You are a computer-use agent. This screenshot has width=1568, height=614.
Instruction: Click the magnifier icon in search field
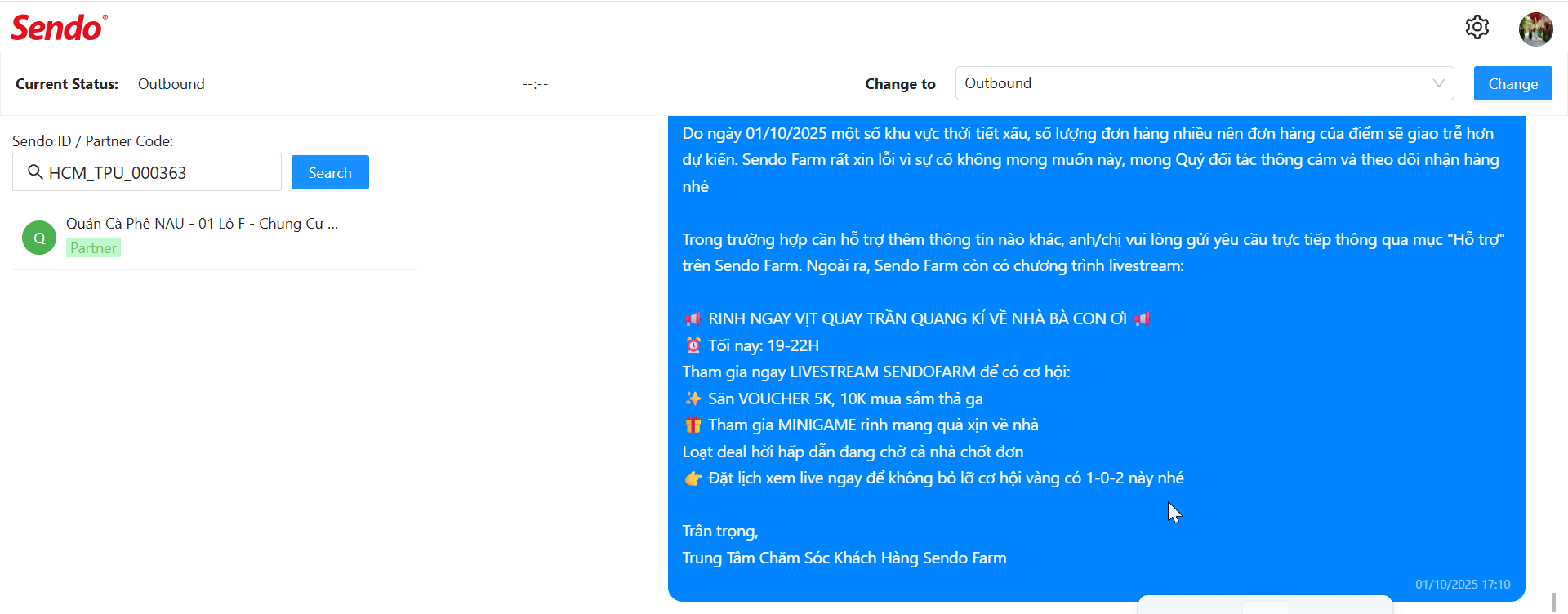35,171
